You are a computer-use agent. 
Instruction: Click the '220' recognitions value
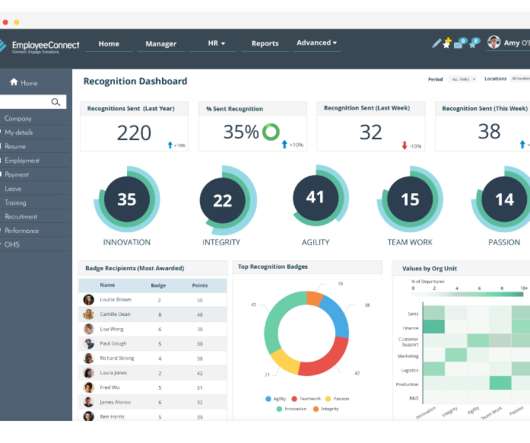point(134,133)
